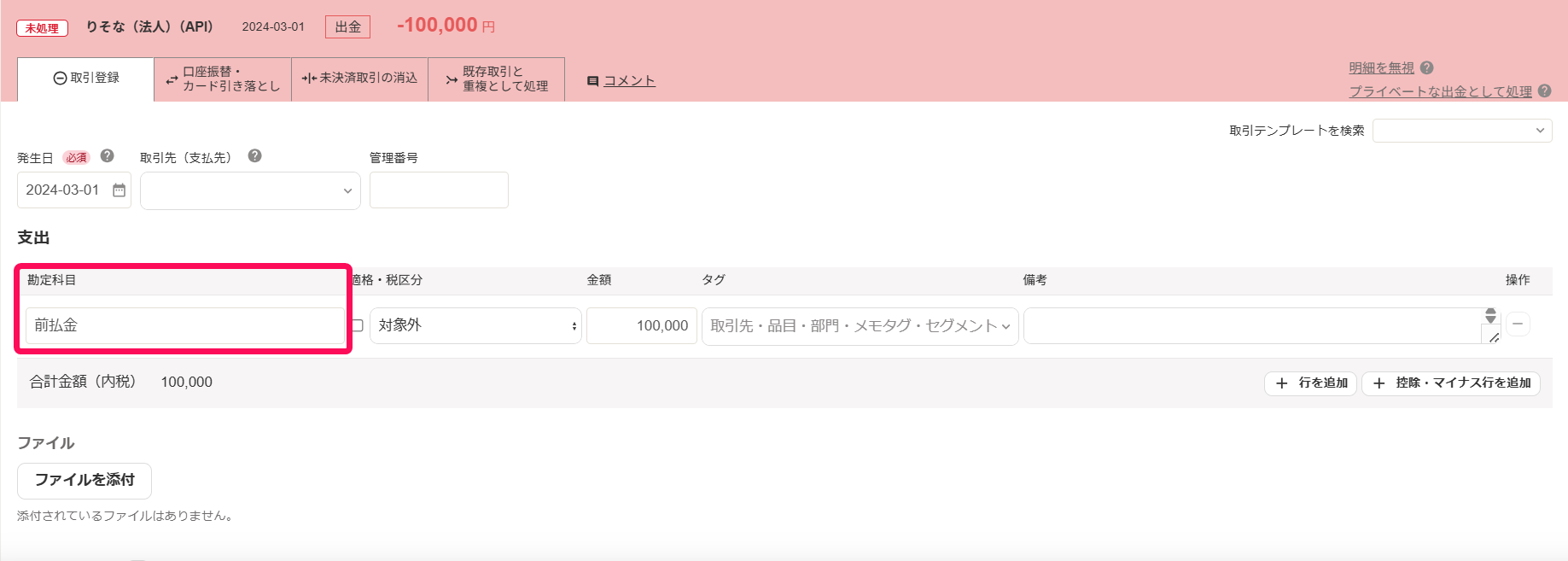Open the 未決済取引の消込 tab
The width and height of the screenshot is (1568, 561).
pos(359,79)
